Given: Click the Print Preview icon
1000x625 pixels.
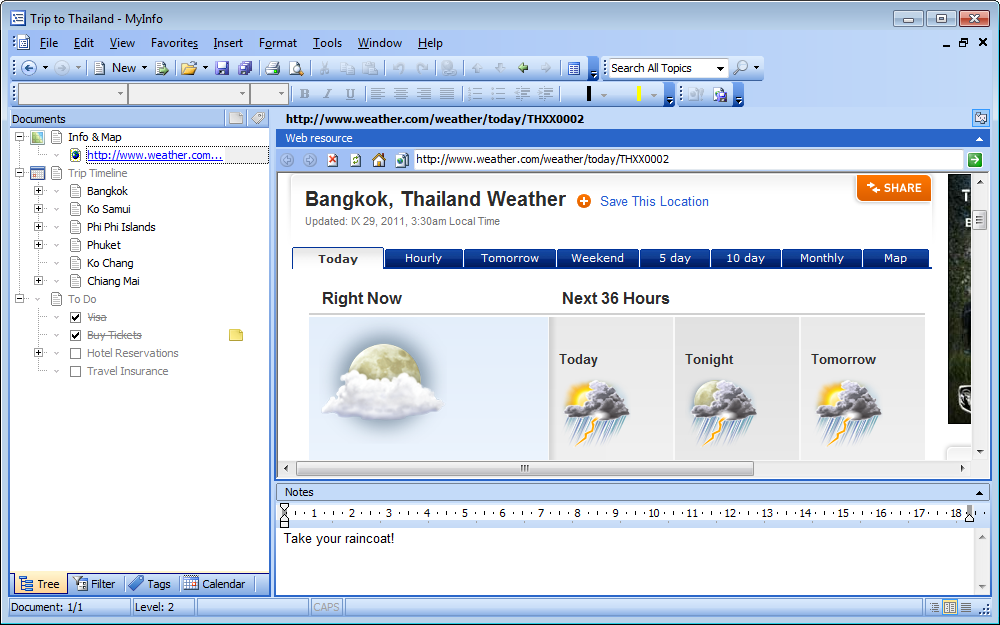Looking at the screenshot, I should (296, 68).
